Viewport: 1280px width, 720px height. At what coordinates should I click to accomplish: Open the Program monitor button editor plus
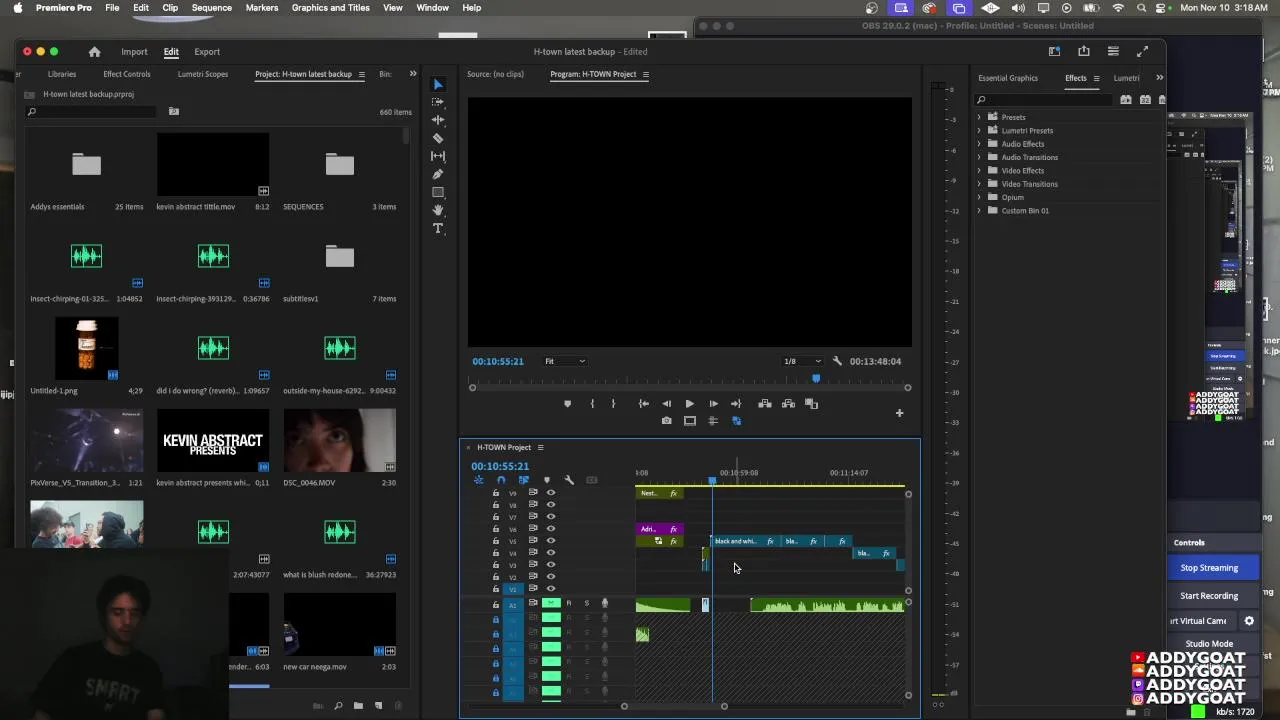click(x=899, y=413)
